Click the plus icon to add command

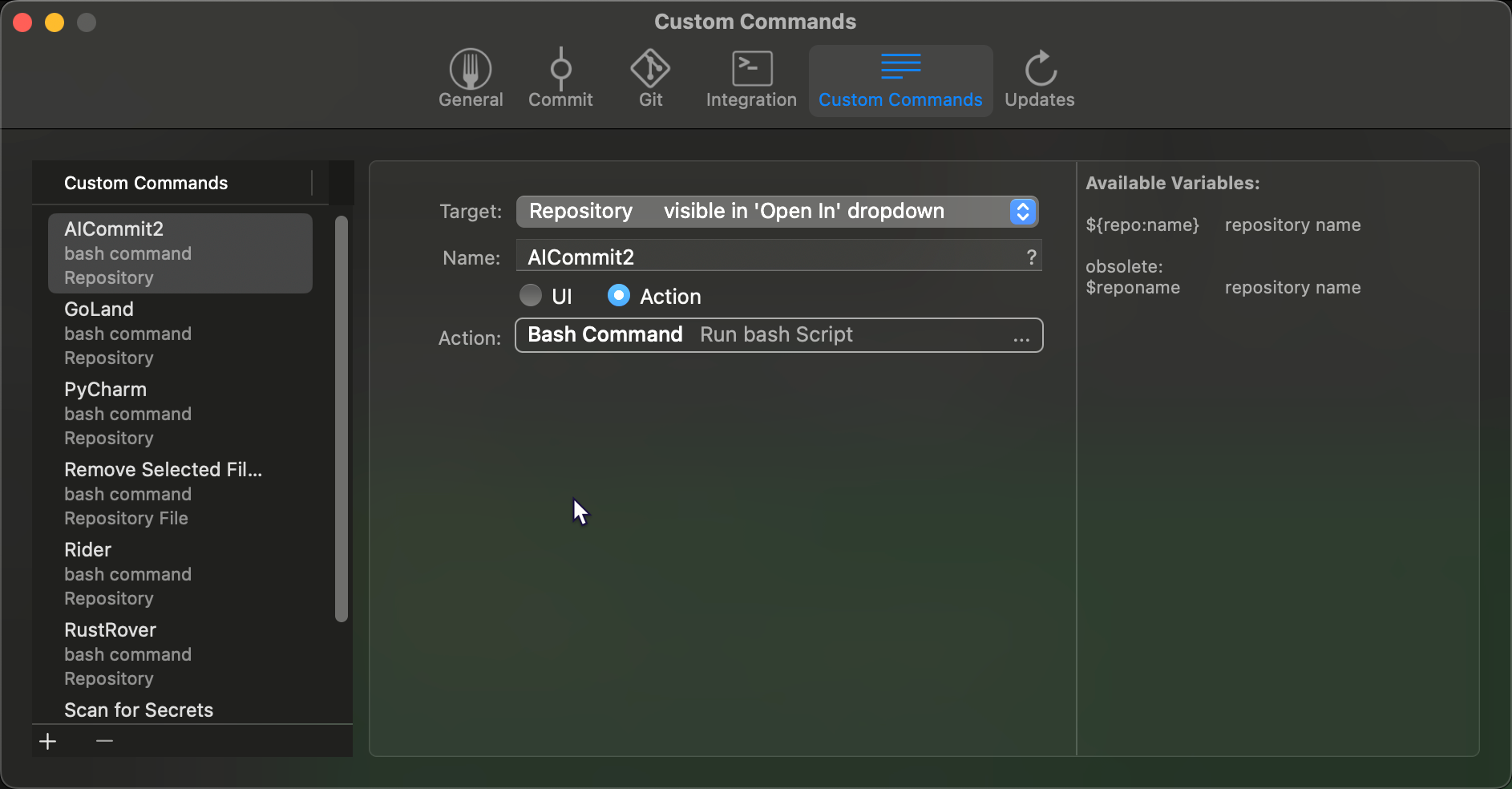pyautogui.click(x=48, y=741)
